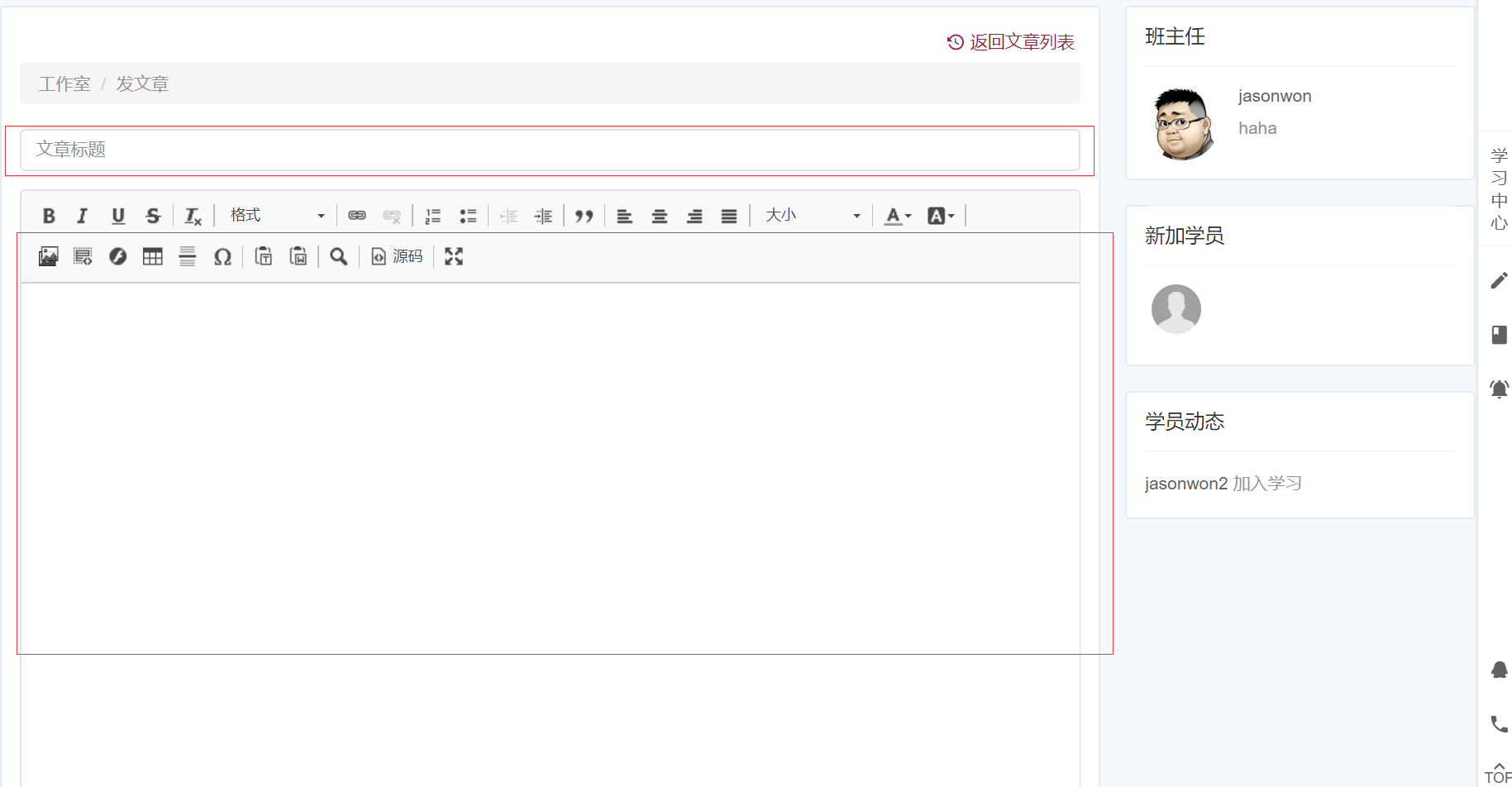Viewport: 1512px width, 787px height.
Task: Click the insert image icon
Action: tap(49, 256)
